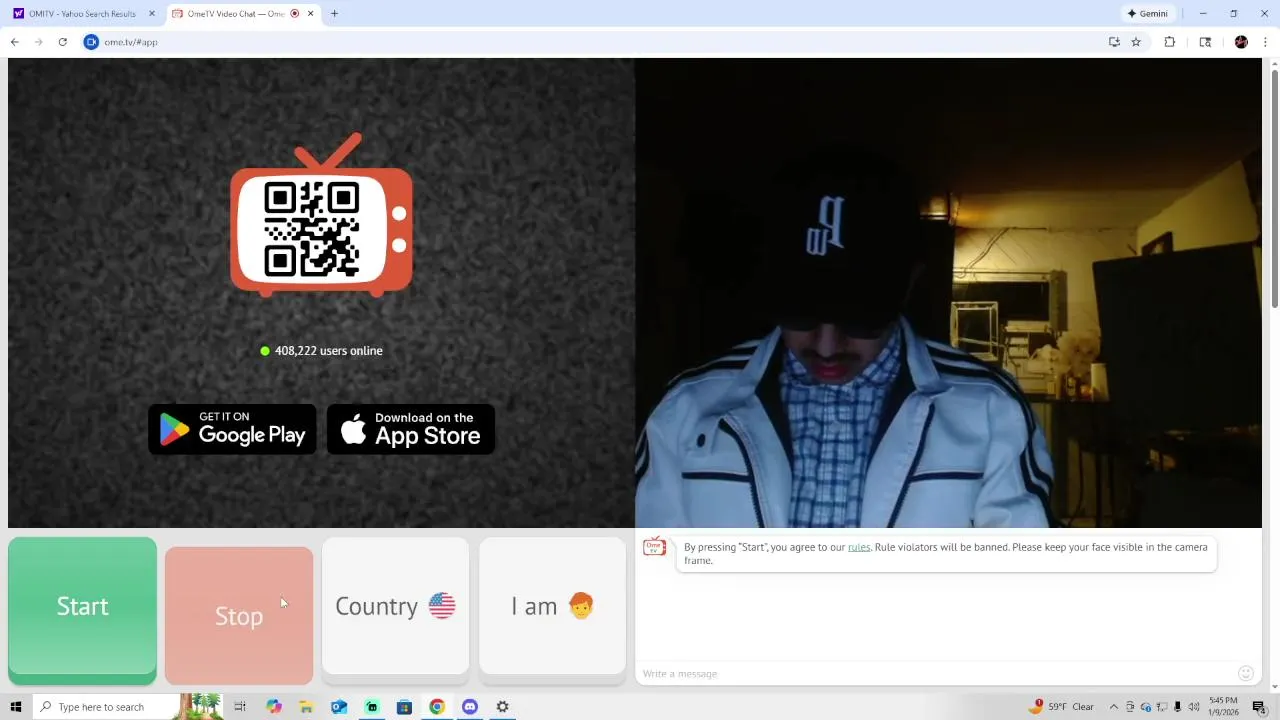The image size is (1280, 720).
Task: Click the Write a message field
Action: 935,674
